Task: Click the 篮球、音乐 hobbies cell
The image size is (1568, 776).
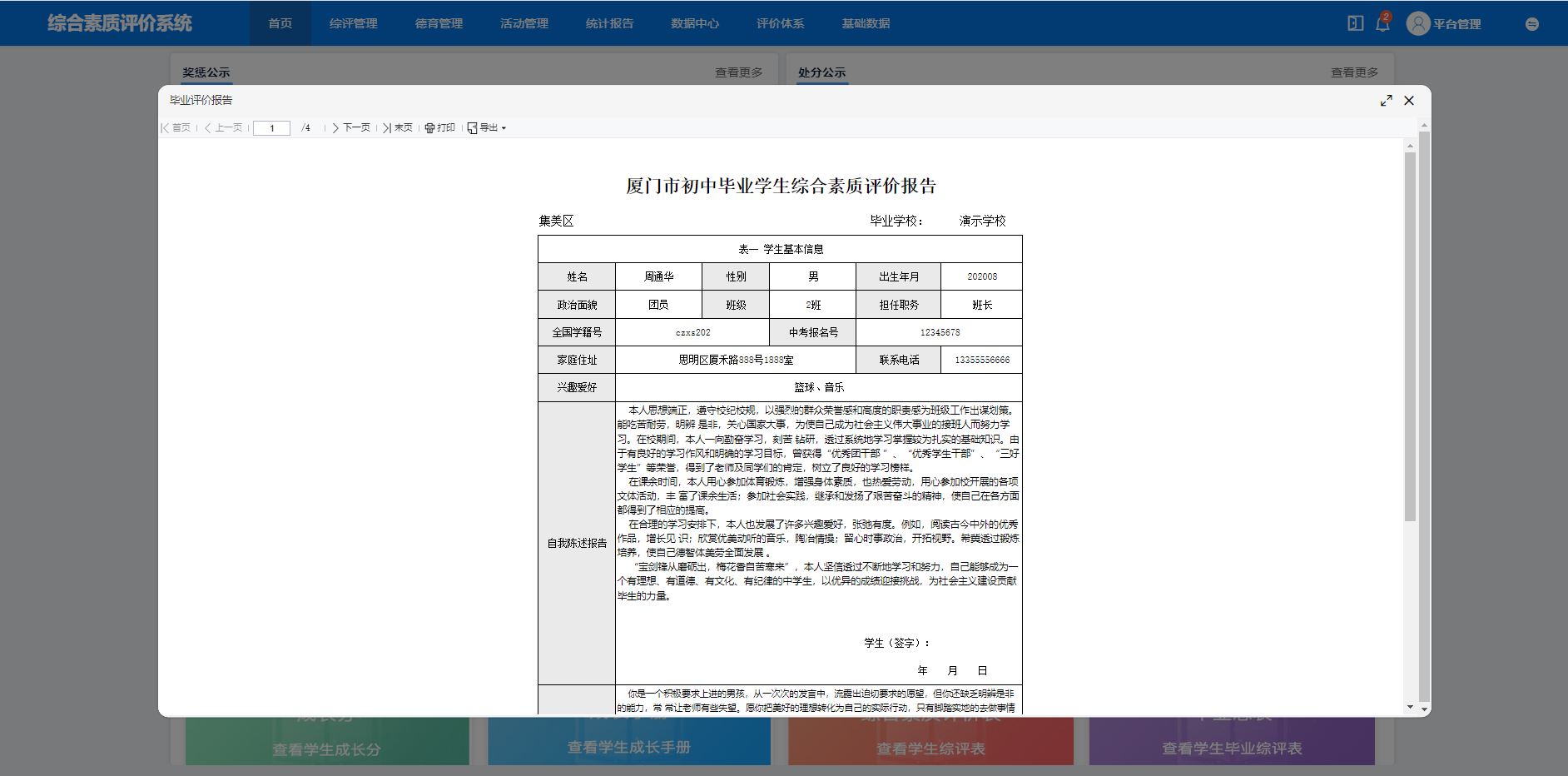Action: (x=819, y=388)
